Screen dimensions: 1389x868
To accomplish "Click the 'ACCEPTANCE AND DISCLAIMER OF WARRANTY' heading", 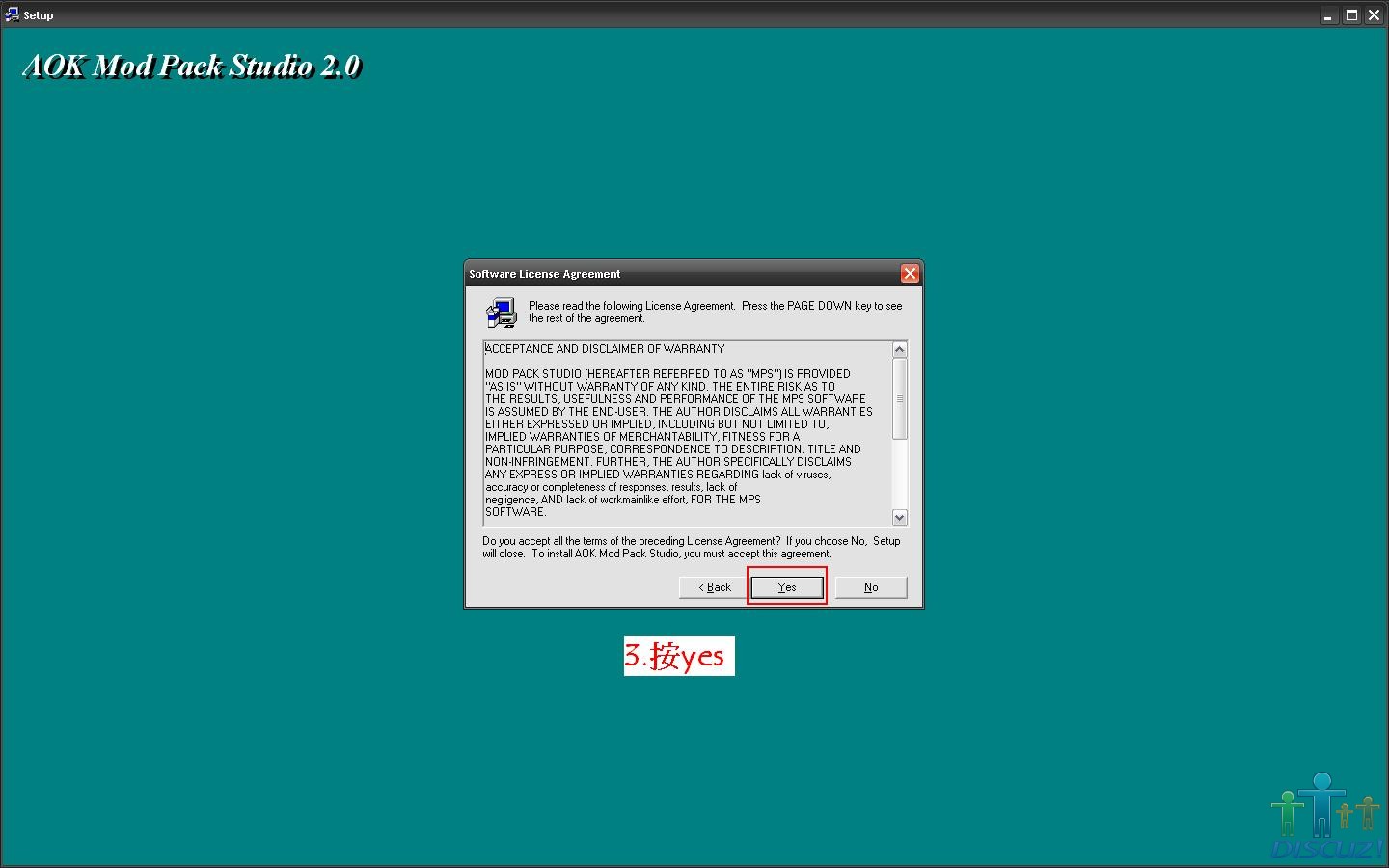I will pos(605,349).
